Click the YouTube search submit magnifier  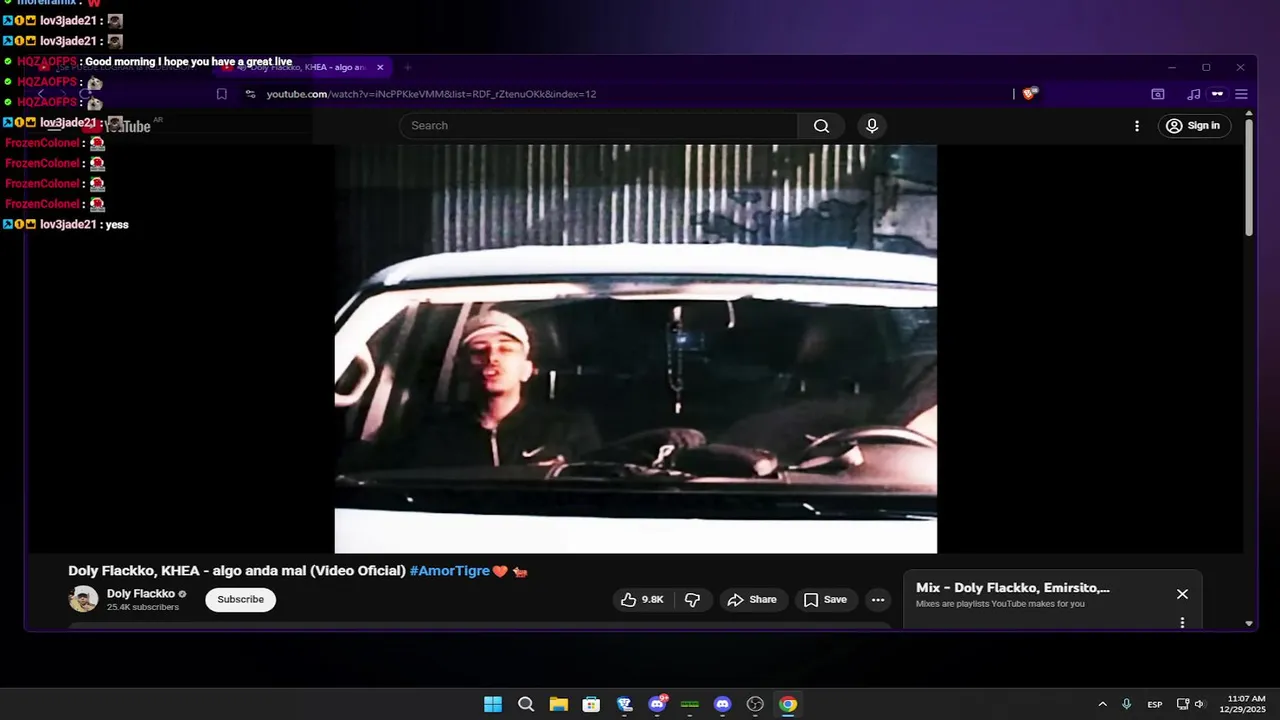click(x=821, y=126)
